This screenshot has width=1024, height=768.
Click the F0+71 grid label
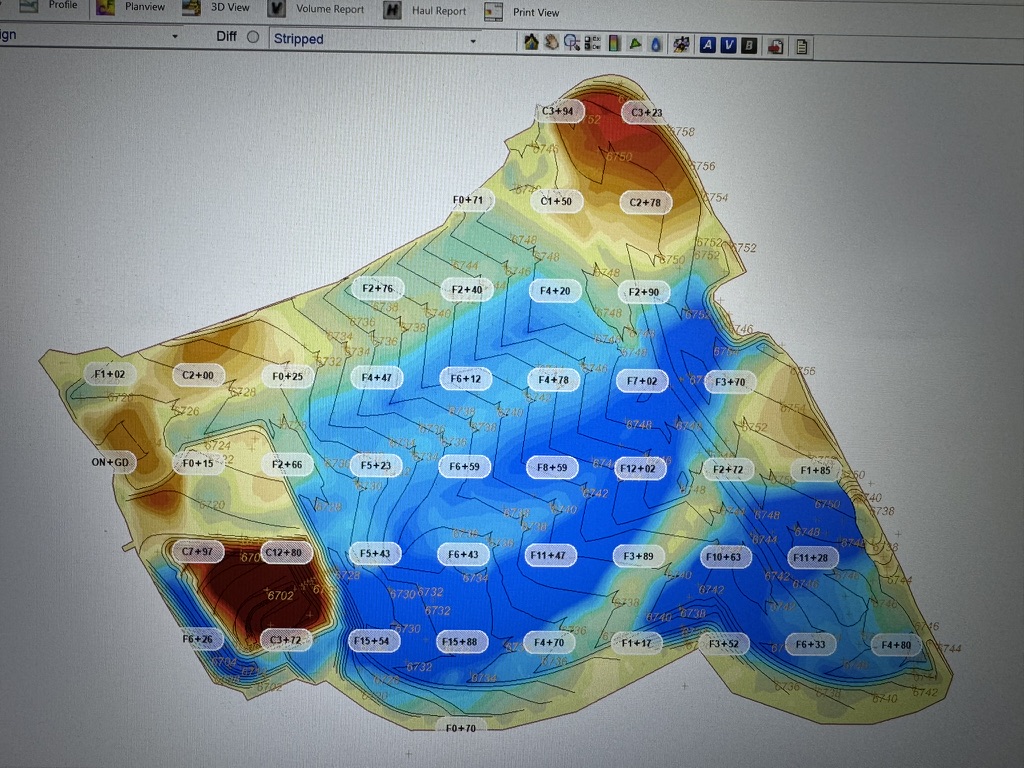click(x=468, y=200)
